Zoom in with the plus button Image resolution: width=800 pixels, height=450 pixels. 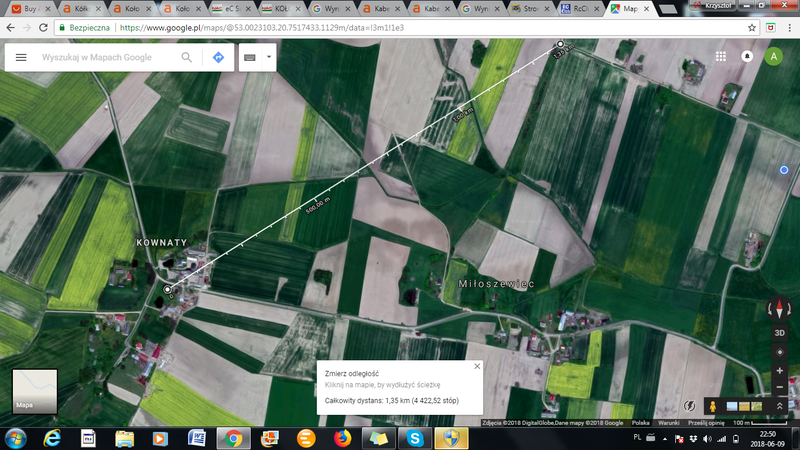(780, 371)
